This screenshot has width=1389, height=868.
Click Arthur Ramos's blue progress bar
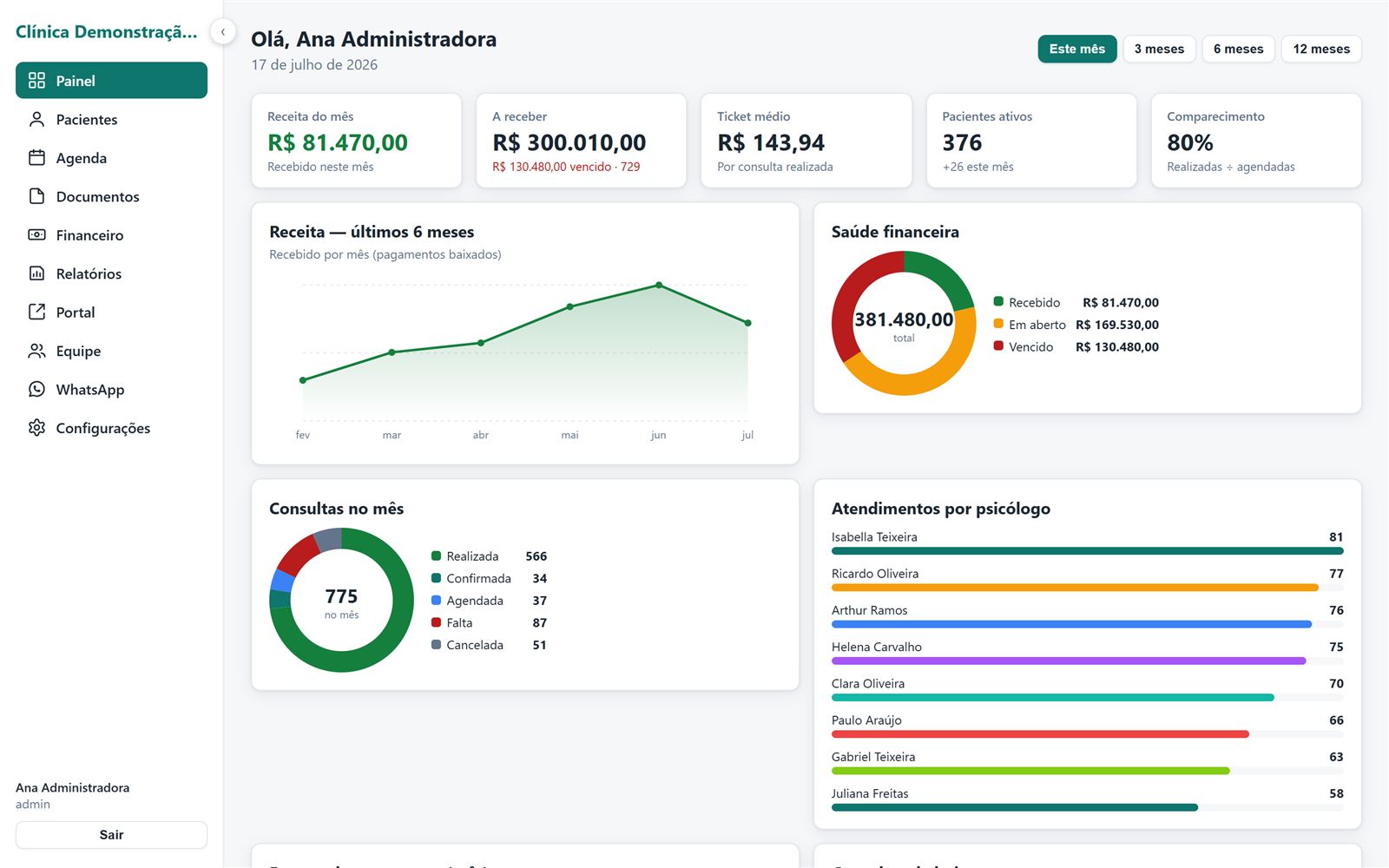tap(1071, 624)
